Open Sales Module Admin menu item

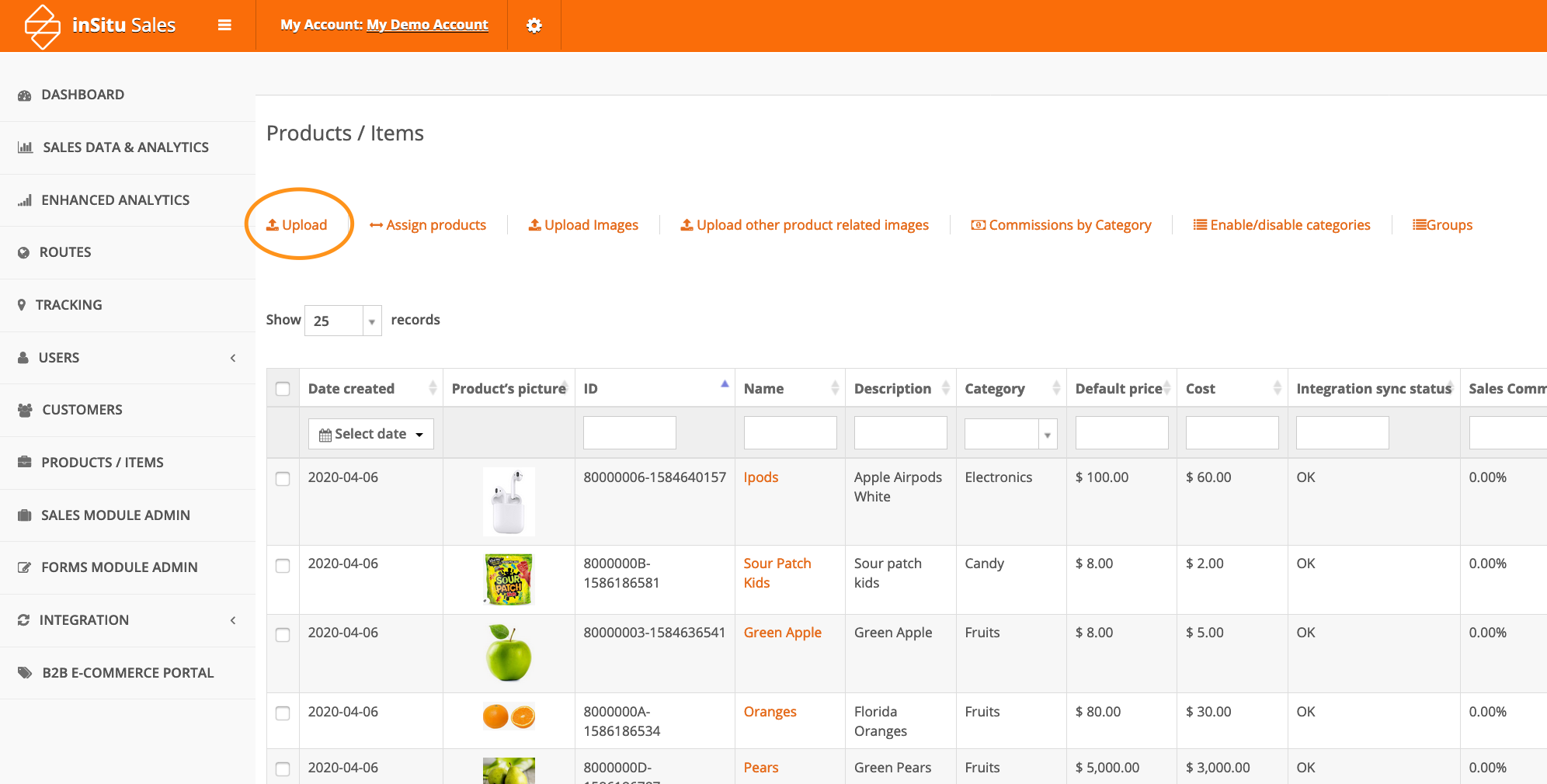pyautogui.click(x=115, y=515)
